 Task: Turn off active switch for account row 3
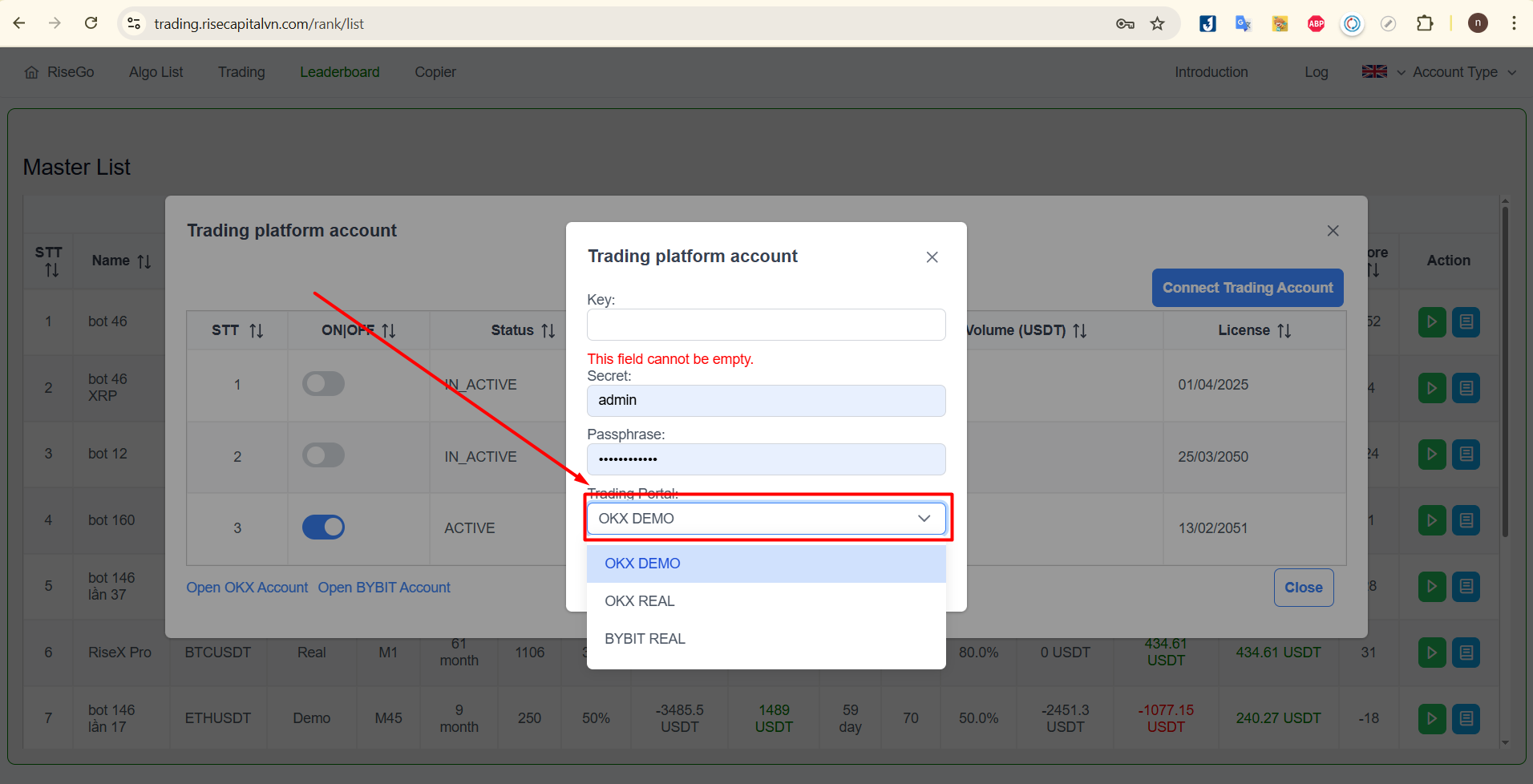323,527
